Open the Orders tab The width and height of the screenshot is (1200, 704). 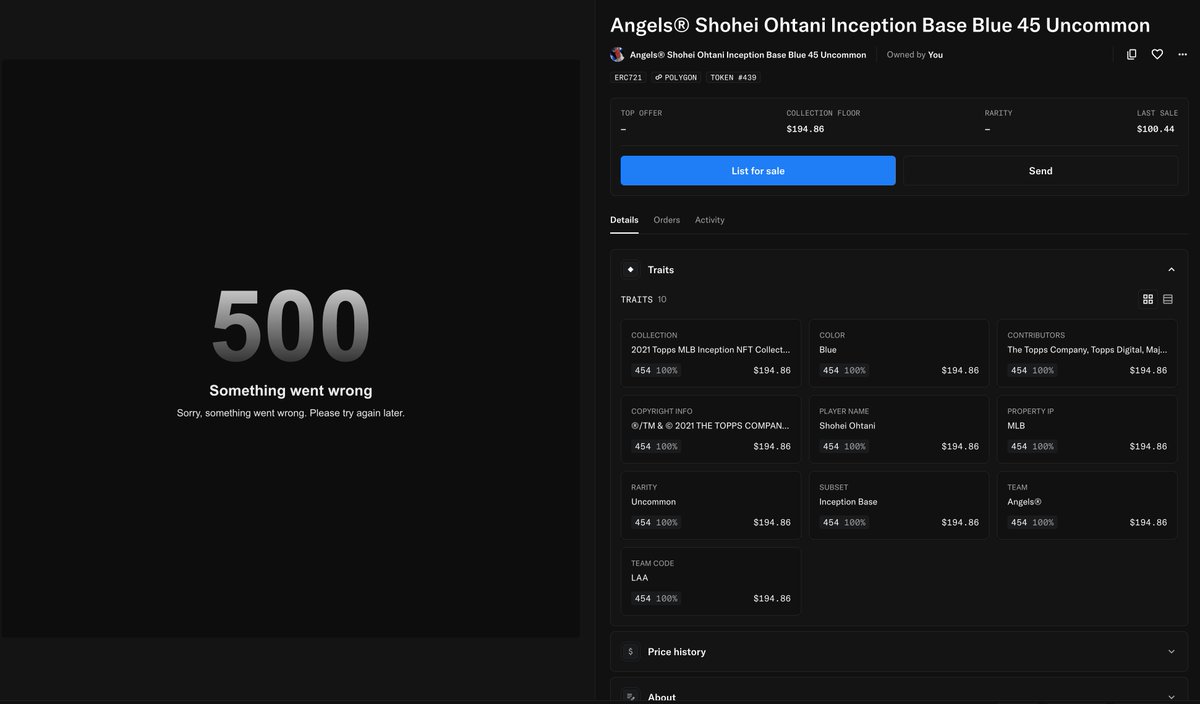667,220
